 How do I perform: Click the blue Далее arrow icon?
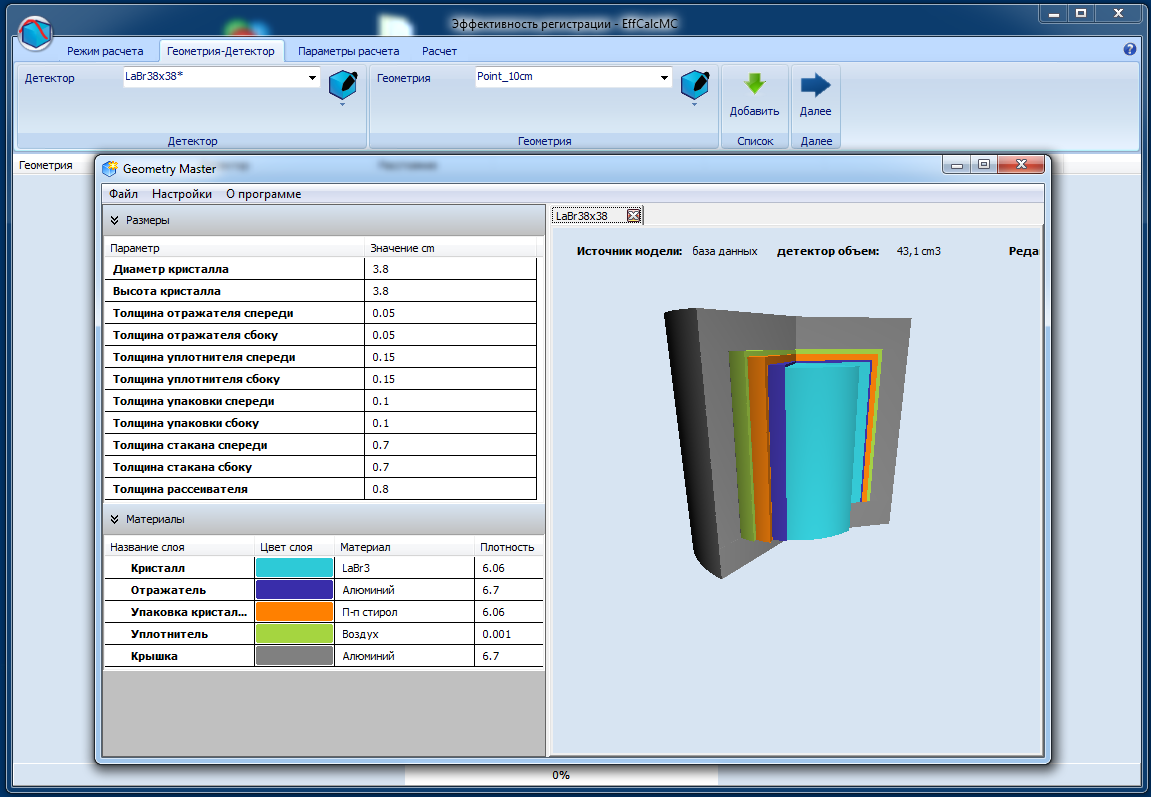click(x=815, y=85)
